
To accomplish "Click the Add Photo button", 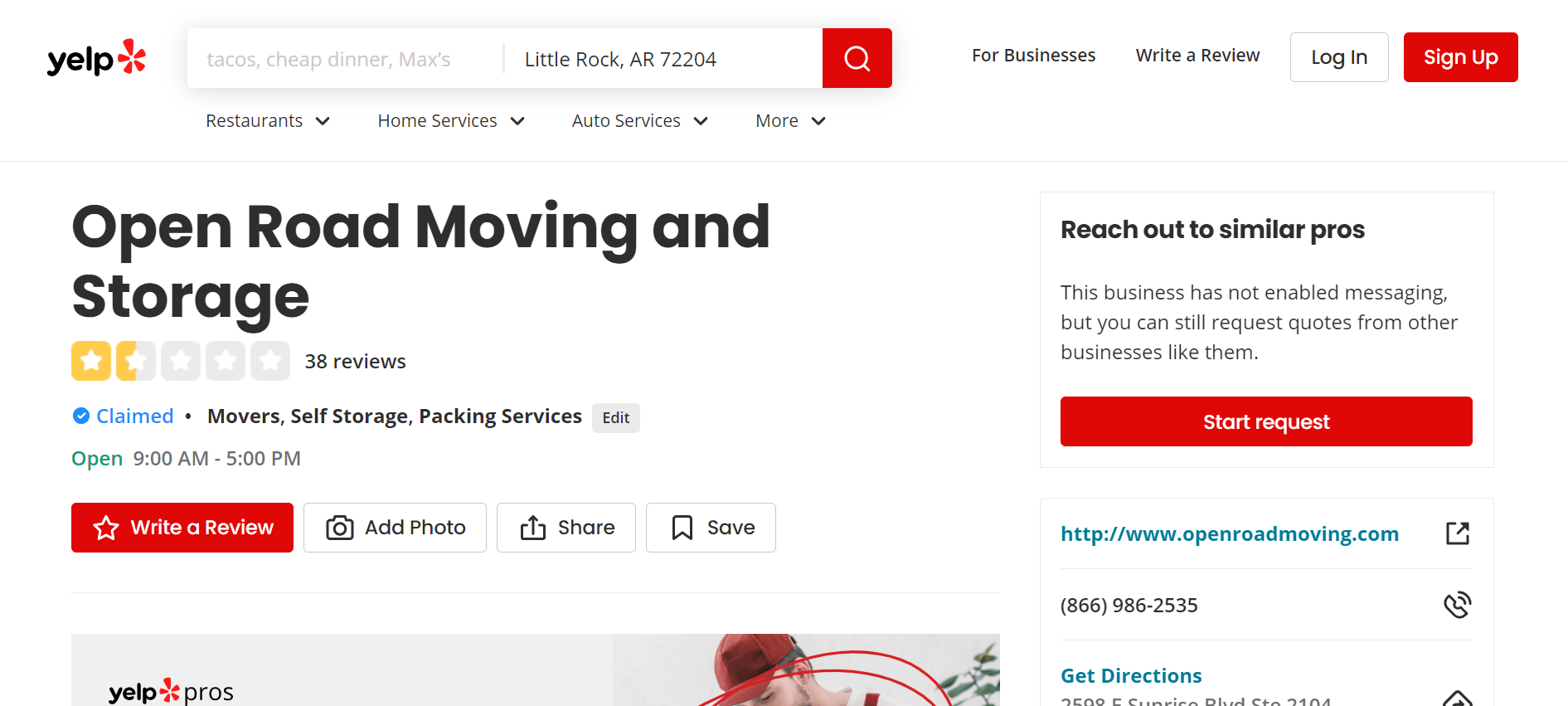I will (395, 528).
